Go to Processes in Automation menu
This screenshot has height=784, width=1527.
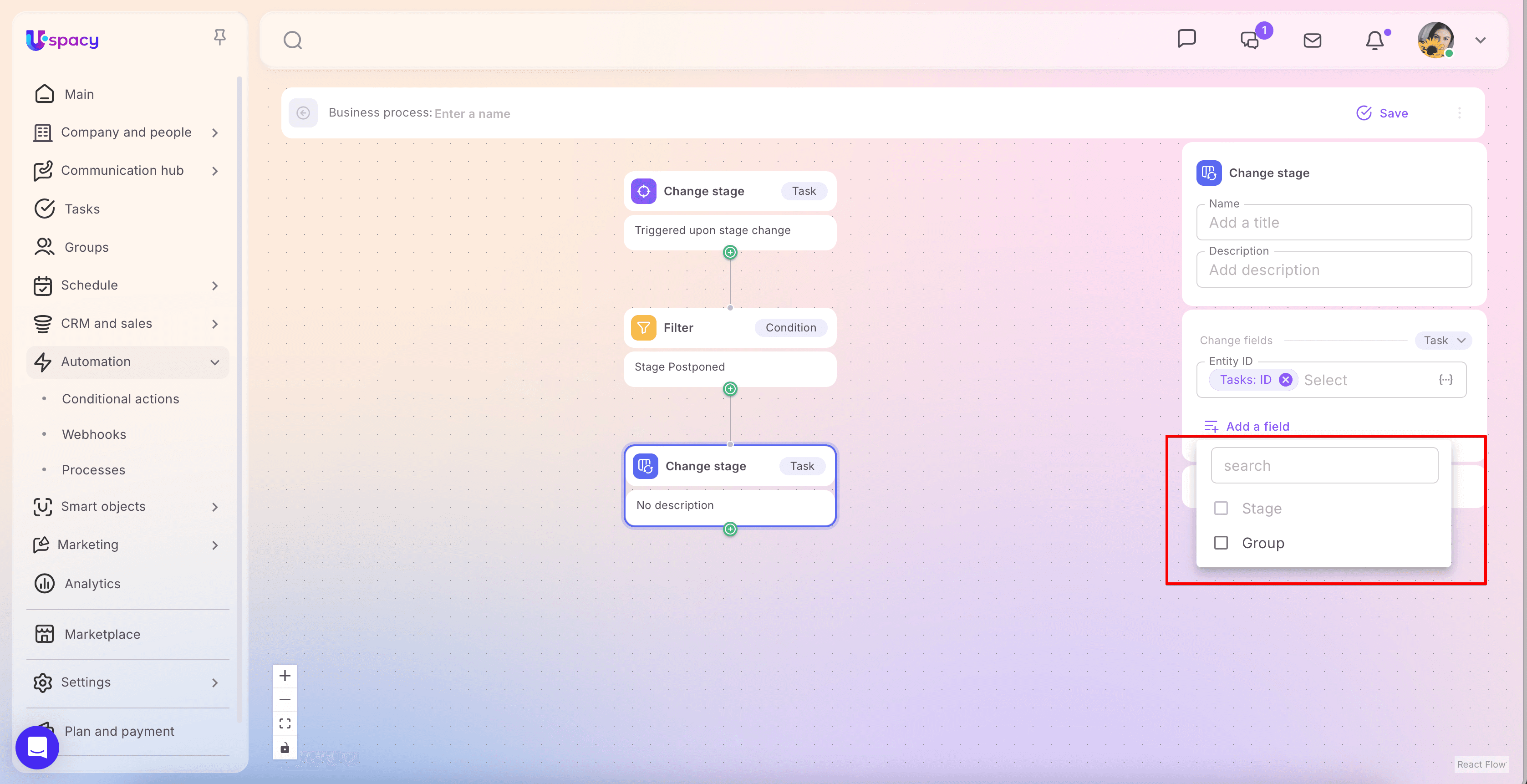94,470
